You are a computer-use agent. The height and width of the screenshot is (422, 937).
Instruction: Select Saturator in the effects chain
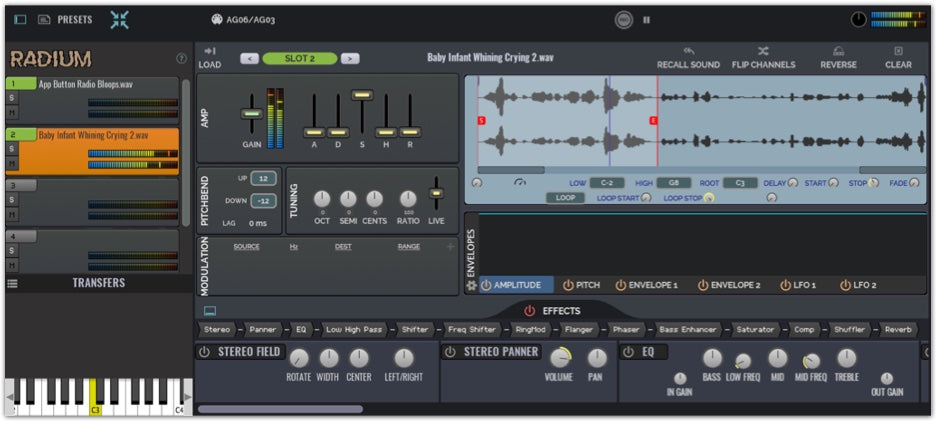tap(755, 329)
